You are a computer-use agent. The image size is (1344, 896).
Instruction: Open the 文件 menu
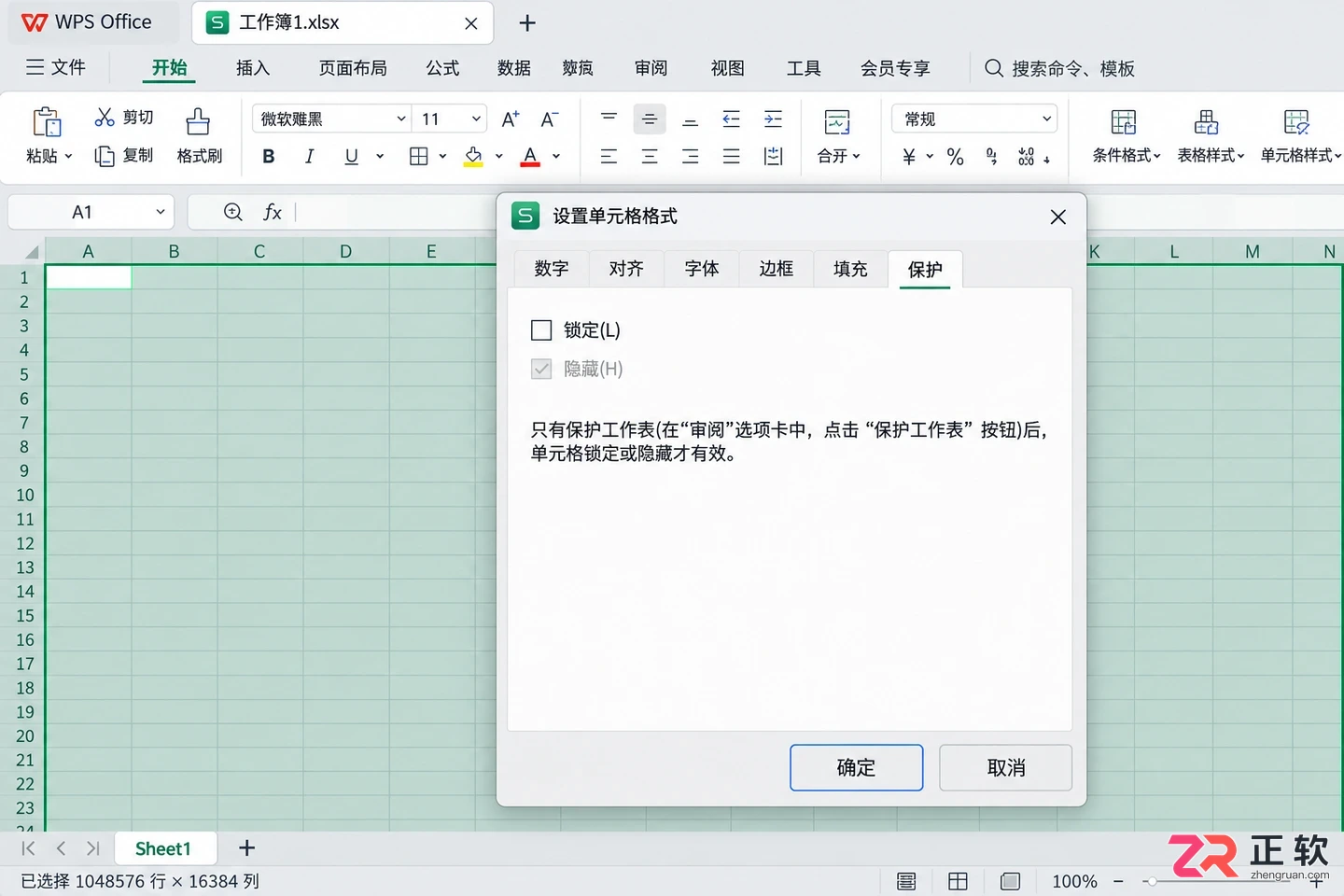pos(56,67)
